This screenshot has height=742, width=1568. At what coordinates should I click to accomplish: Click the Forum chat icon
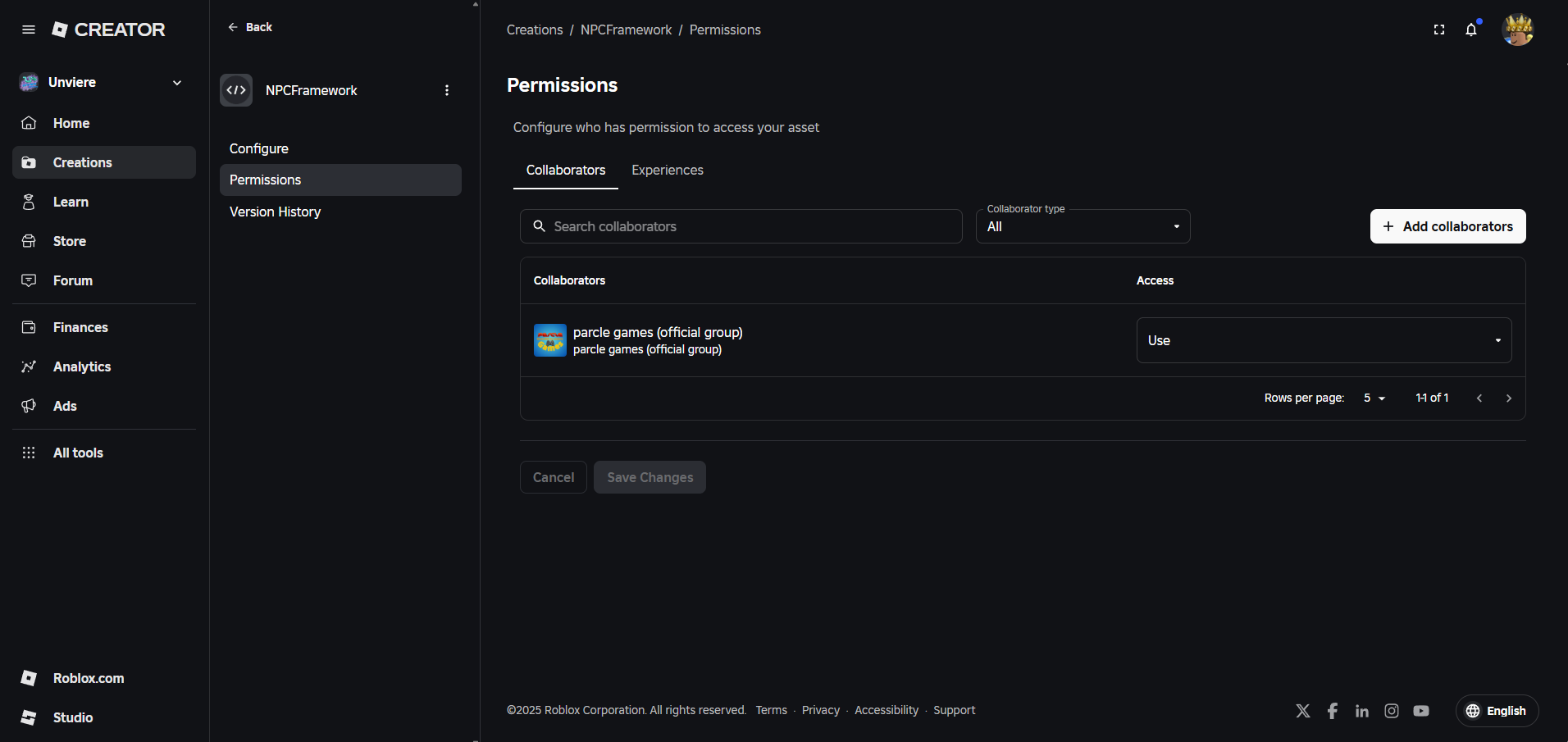click(29, 280)
